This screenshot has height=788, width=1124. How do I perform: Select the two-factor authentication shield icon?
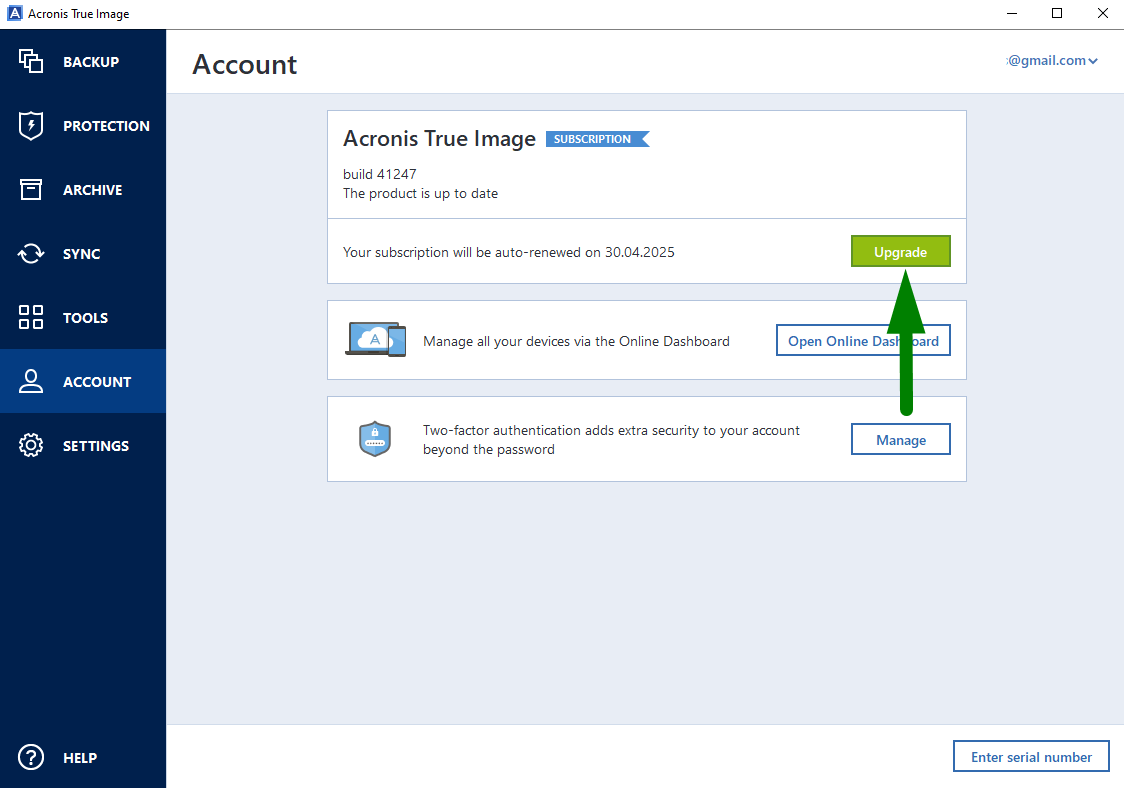[x=375, y=438]
